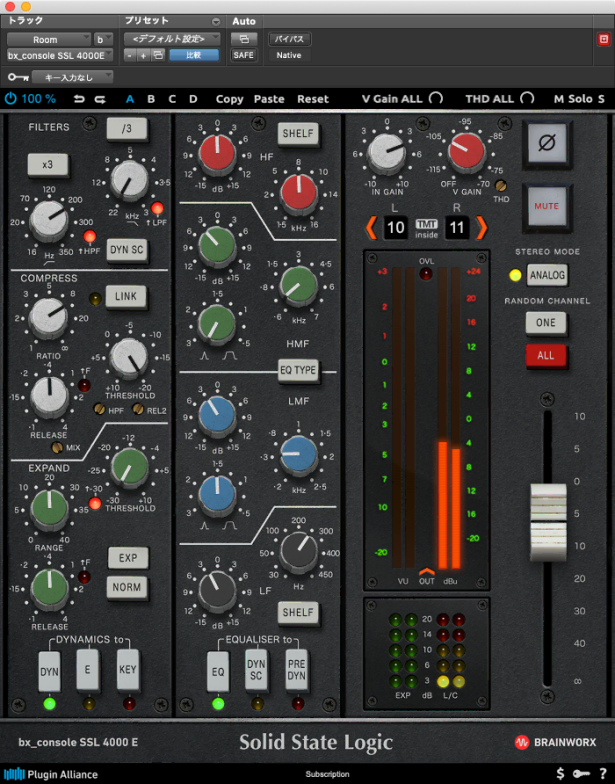Viewport: 615px width, 784px height.
Task: Toggle the phase invert Ø button
Action: click(x=546, y=144)
